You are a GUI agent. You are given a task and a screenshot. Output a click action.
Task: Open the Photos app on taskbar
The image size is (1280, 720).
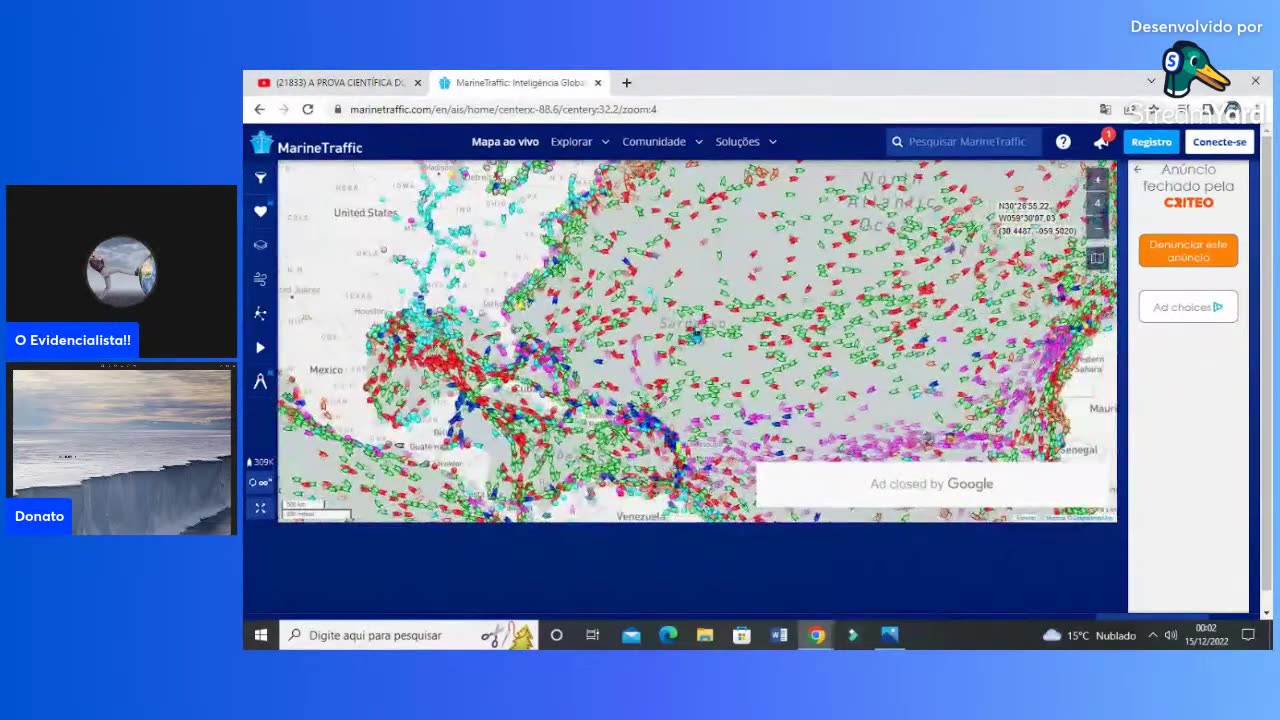[x=890, y=635]
